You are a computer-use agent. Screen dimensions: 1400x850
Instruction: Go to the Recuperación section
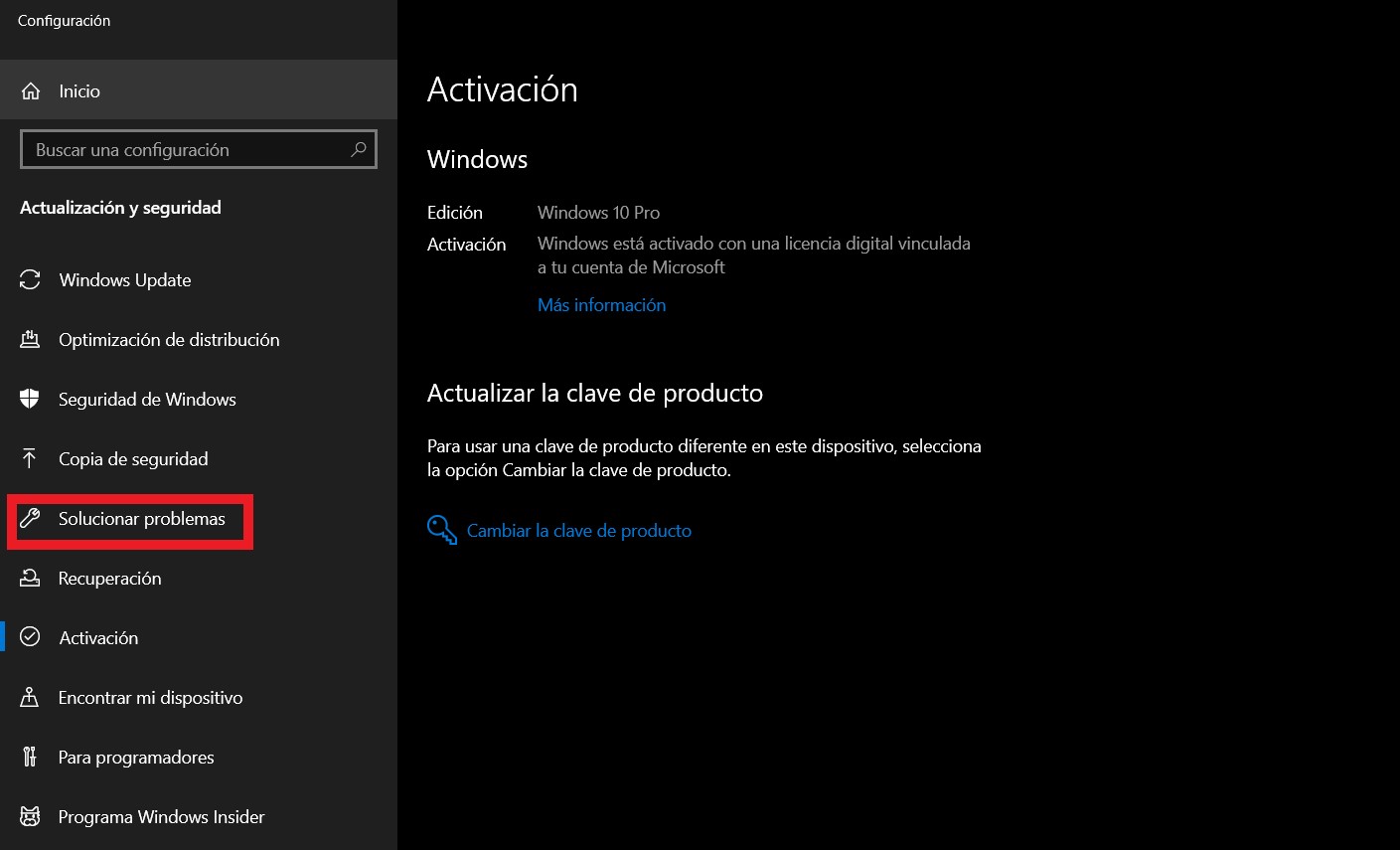coord(199,579)
